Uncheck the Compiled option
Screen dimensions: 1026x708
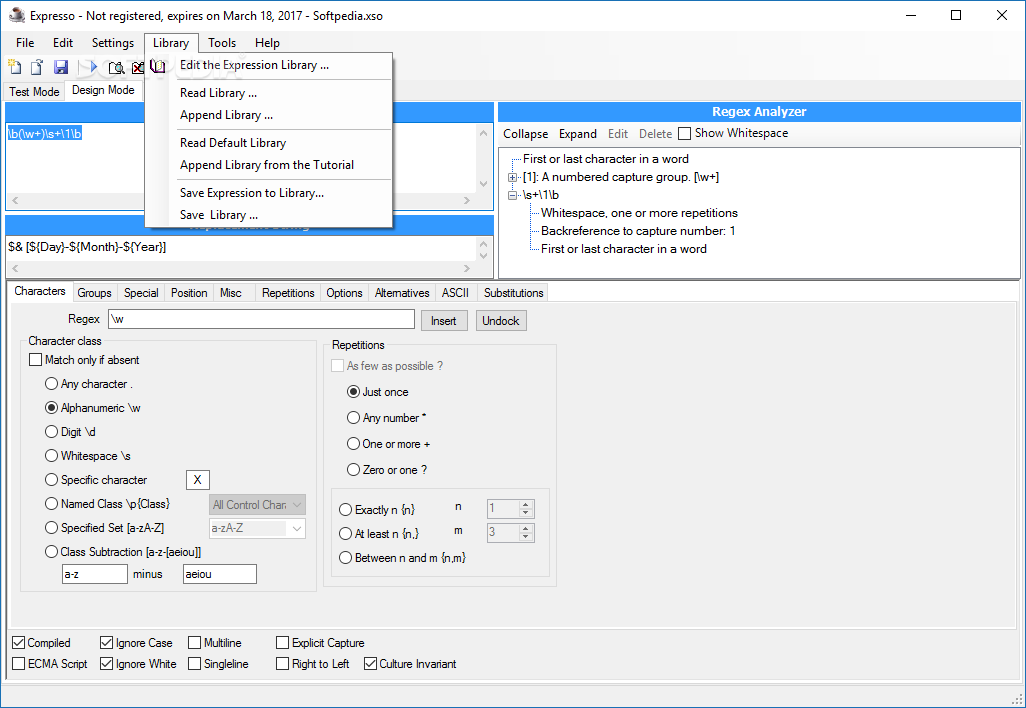click(18, 643)
